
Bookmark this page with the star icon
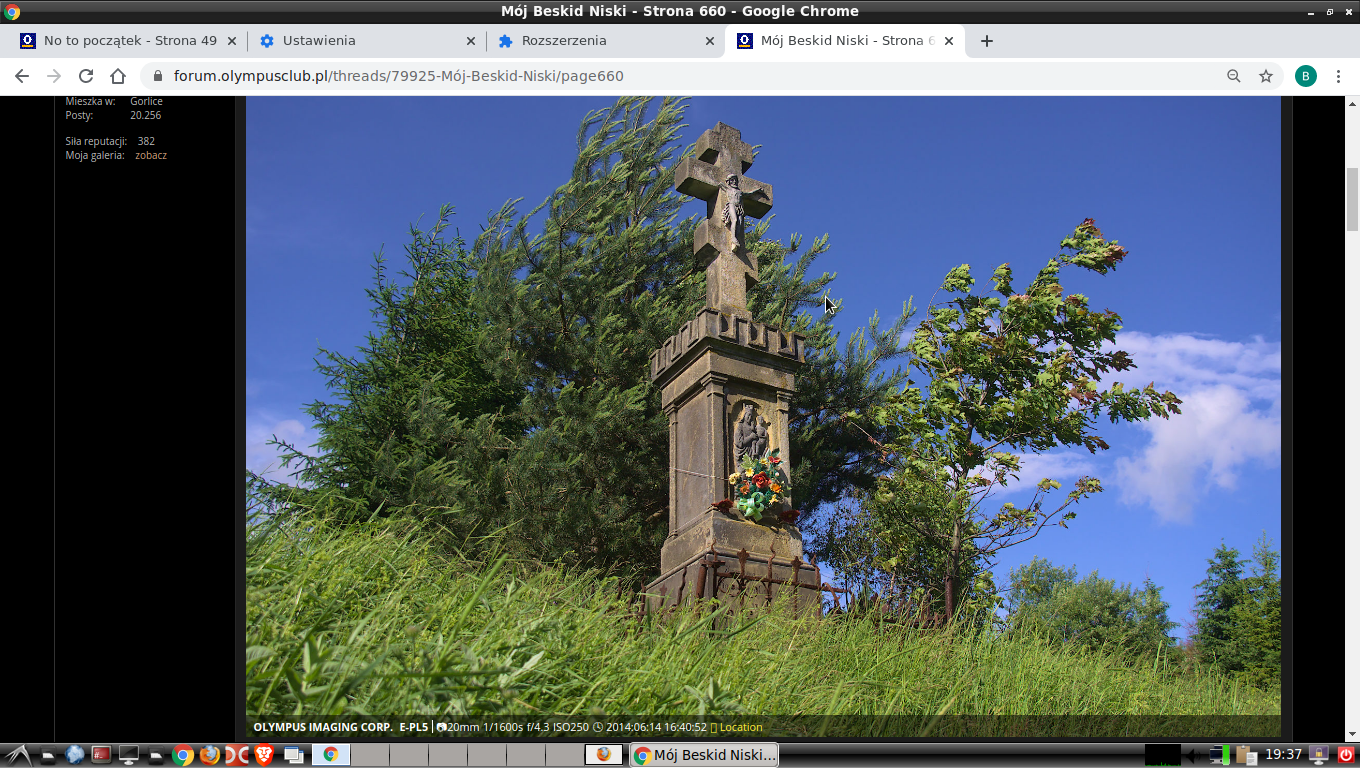(x=1266, y=76)
